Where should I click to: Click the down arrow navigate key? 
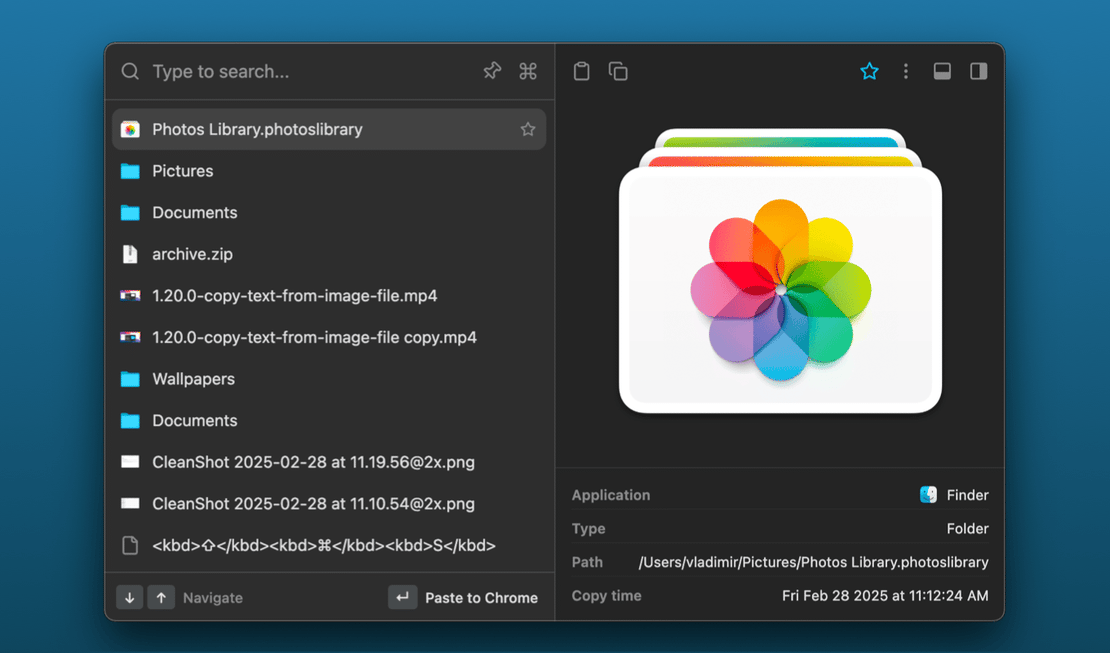tap(130, 598)
